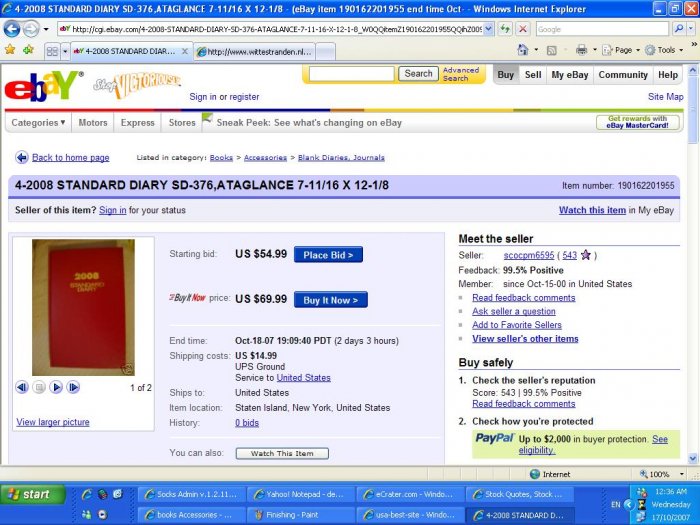Viewport: 700px width, 525px height.
Task: Open the recent pages dropdown beside Forward
Action: 46,30
